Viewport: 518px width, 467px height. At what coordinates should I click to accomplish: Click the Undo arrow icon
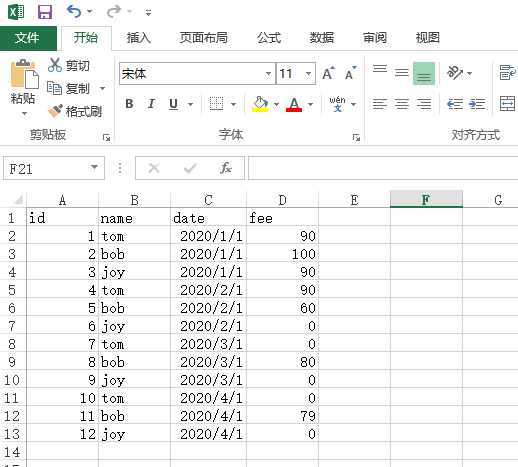[x=74, y=12]
